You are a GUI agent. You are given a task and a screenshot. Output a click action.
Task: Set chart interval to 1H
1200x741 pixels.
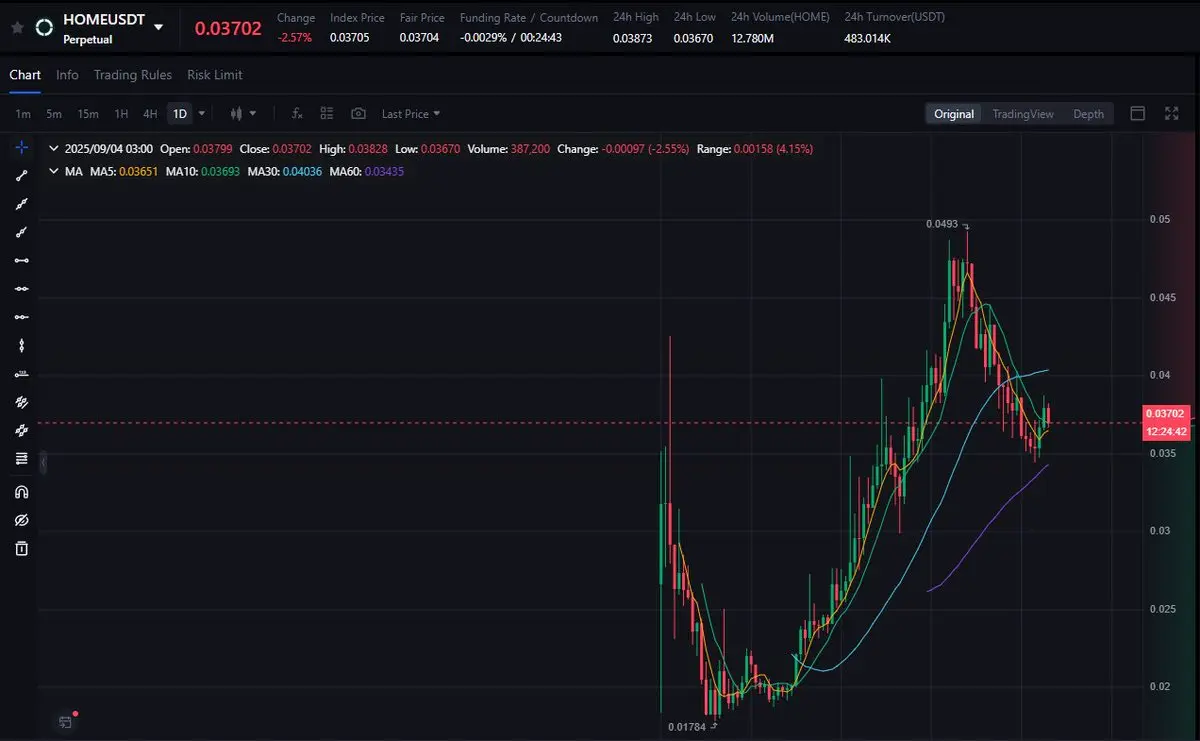pyautogui.click(x=121, y=114)
